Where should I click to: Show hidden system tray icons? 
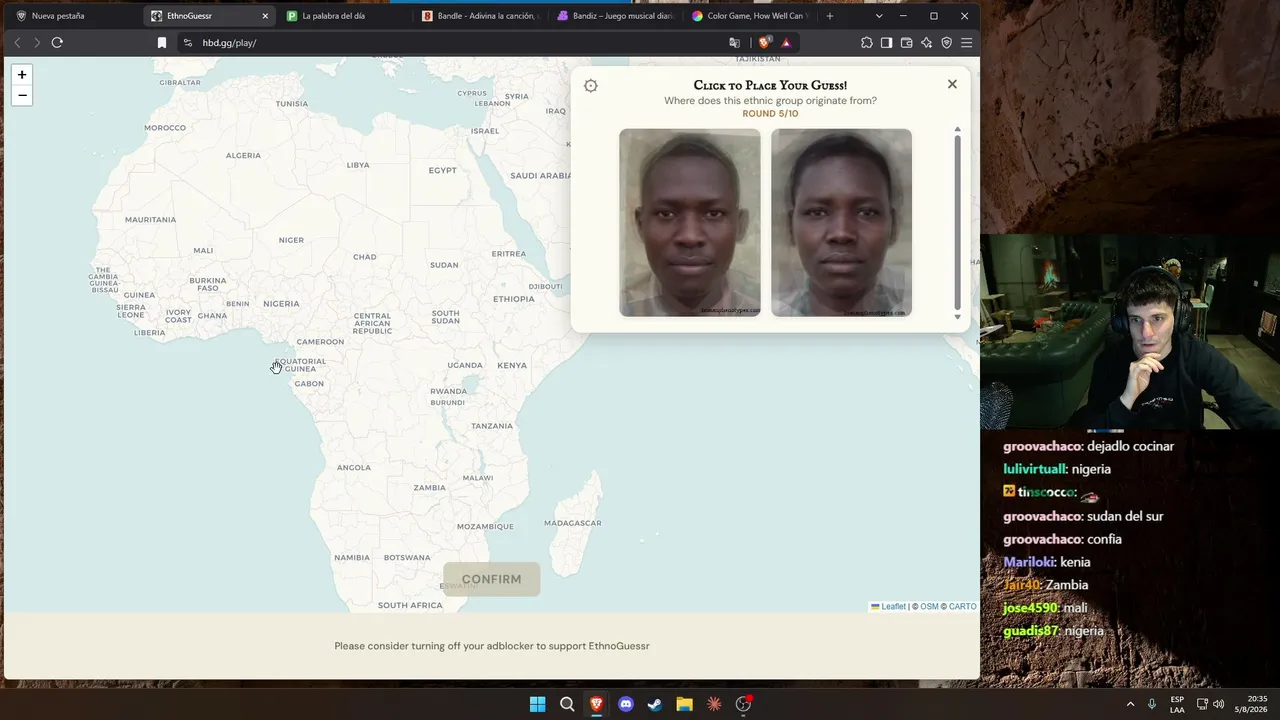(1131, 704)
